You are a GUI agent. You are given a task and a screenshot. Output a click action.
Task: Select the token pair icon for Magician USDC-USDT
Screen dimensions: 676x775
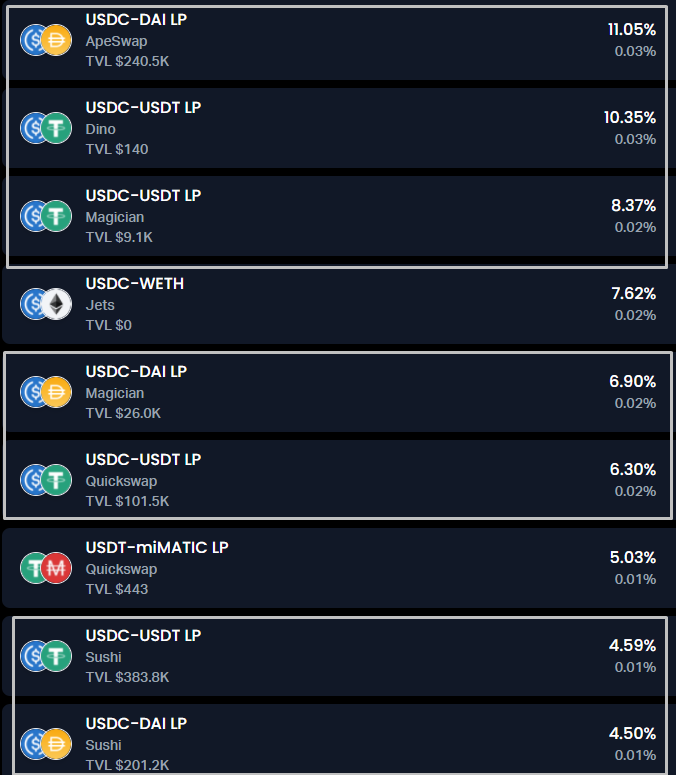46,216
